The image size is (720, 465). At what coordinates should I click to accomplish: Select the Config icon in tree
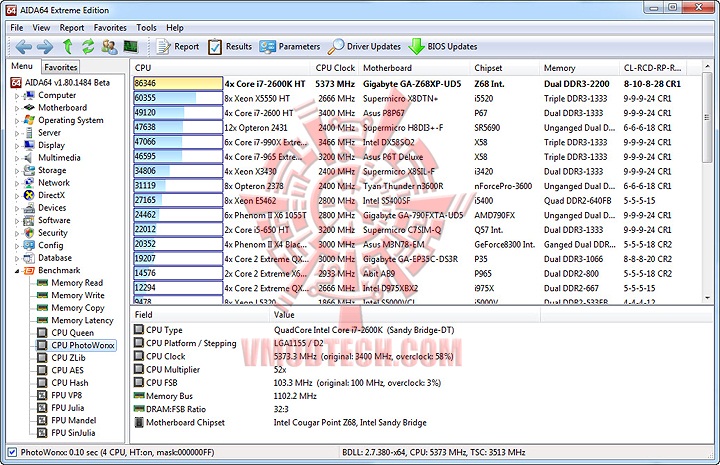point(29,245)
